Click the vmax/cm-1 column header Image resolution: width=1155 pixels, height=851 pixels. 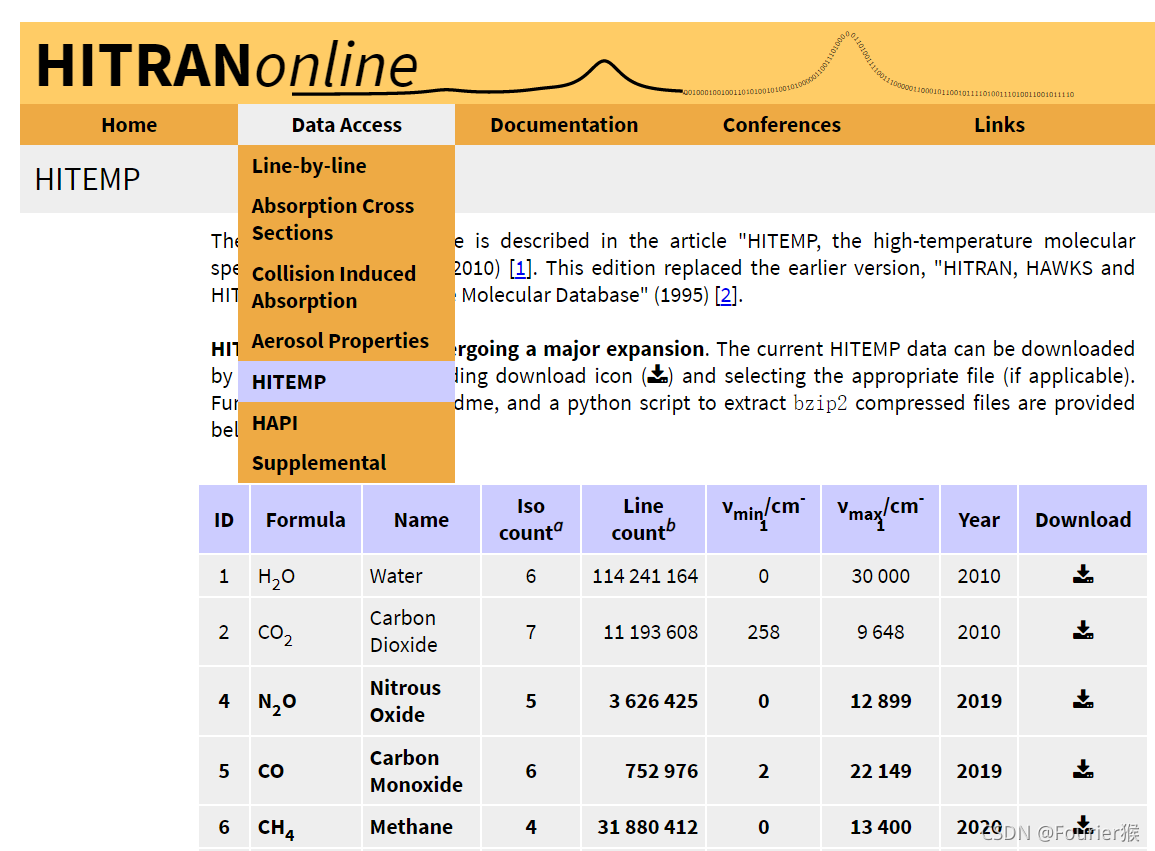click(x=880, y=519)
